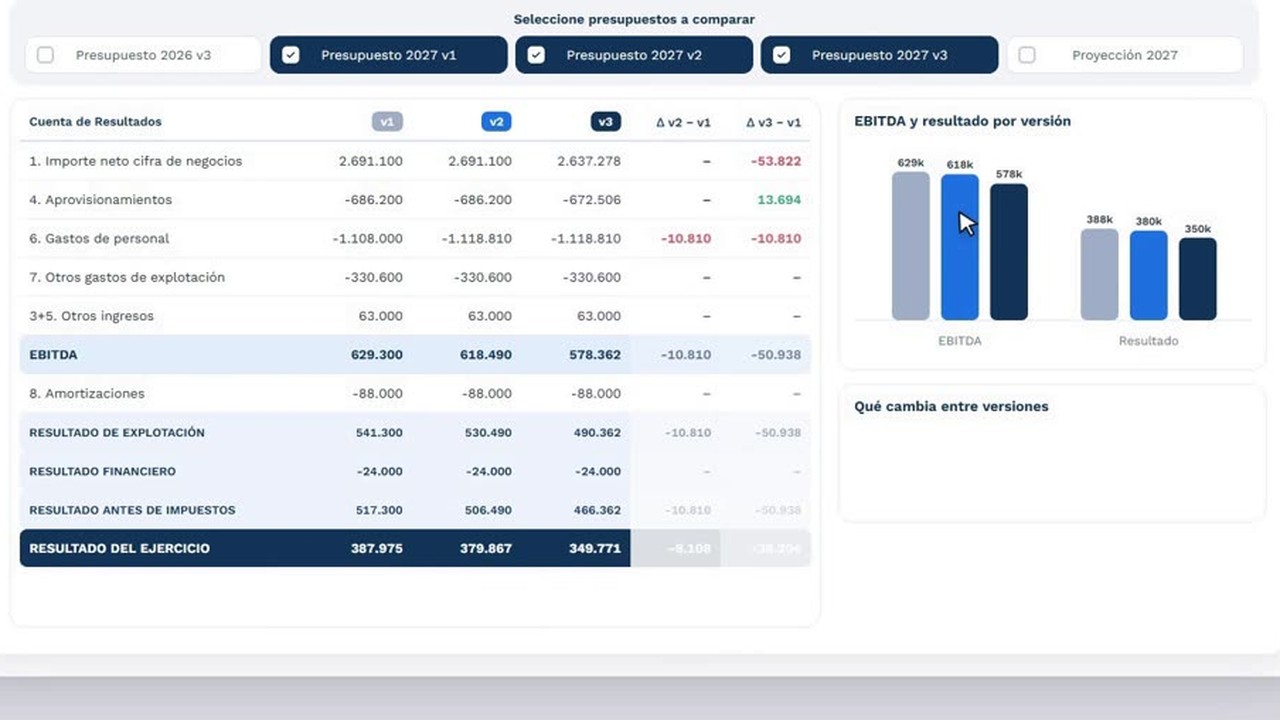Click the bright blue v2 column badge

496,122
